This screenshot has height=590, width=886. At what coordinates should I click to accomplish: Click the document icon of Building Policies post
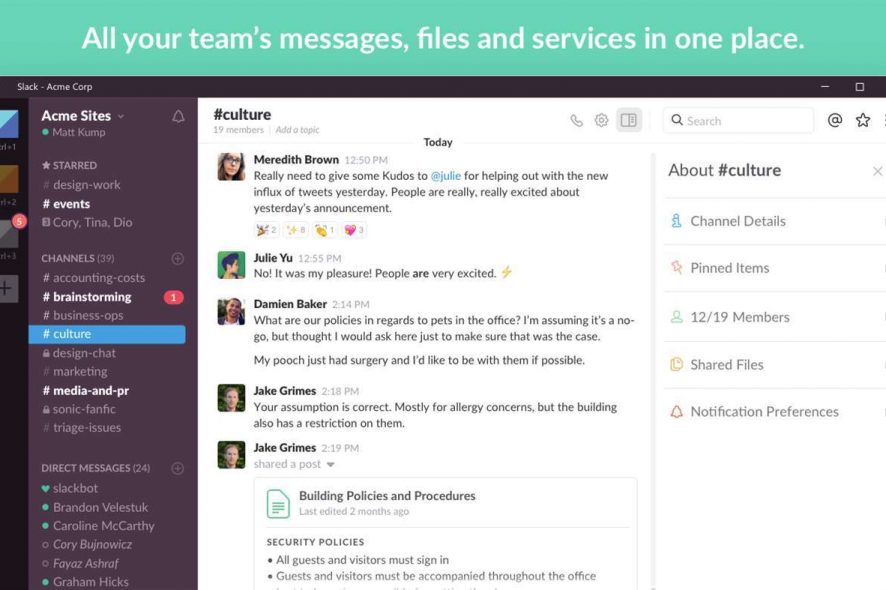pyautogui.click(x=278, y=504)
